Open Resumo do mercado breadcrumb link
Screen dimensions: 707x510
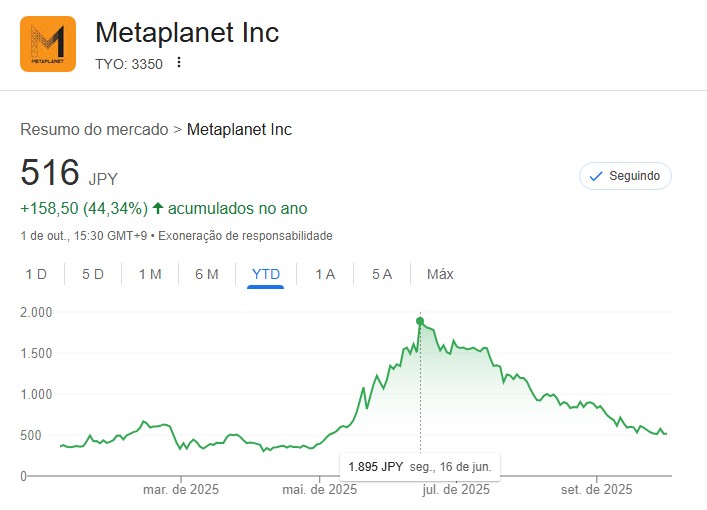coord(94,129)
